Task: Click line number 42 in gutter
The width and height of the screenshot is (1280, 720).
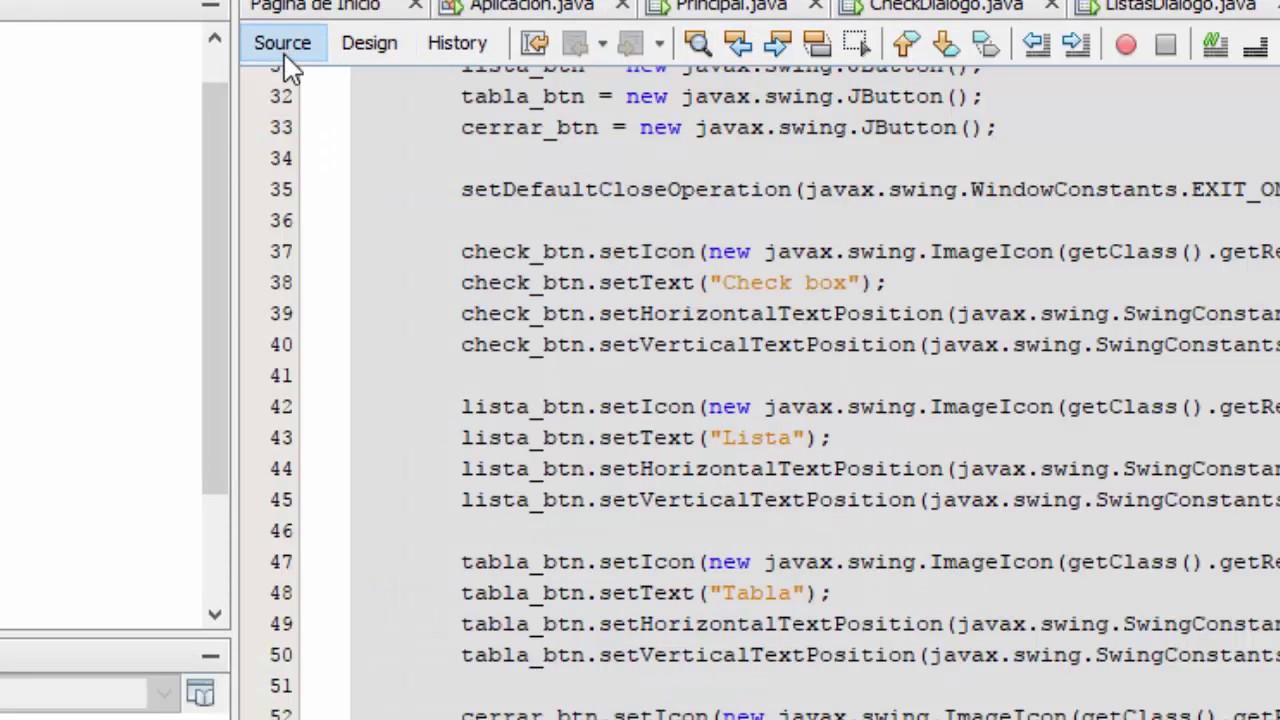Action: pyautogui.click(x=281, y=407)
